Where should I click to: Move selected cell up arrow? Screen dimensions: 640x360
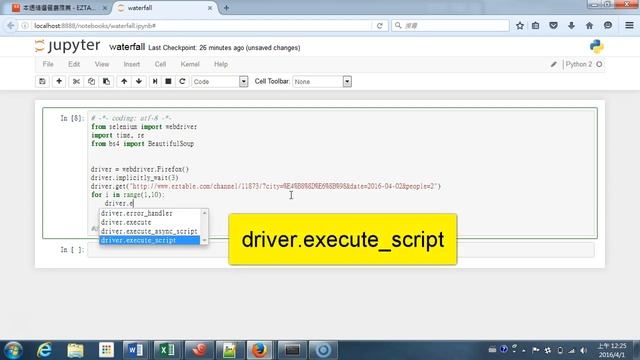point(124,81)
